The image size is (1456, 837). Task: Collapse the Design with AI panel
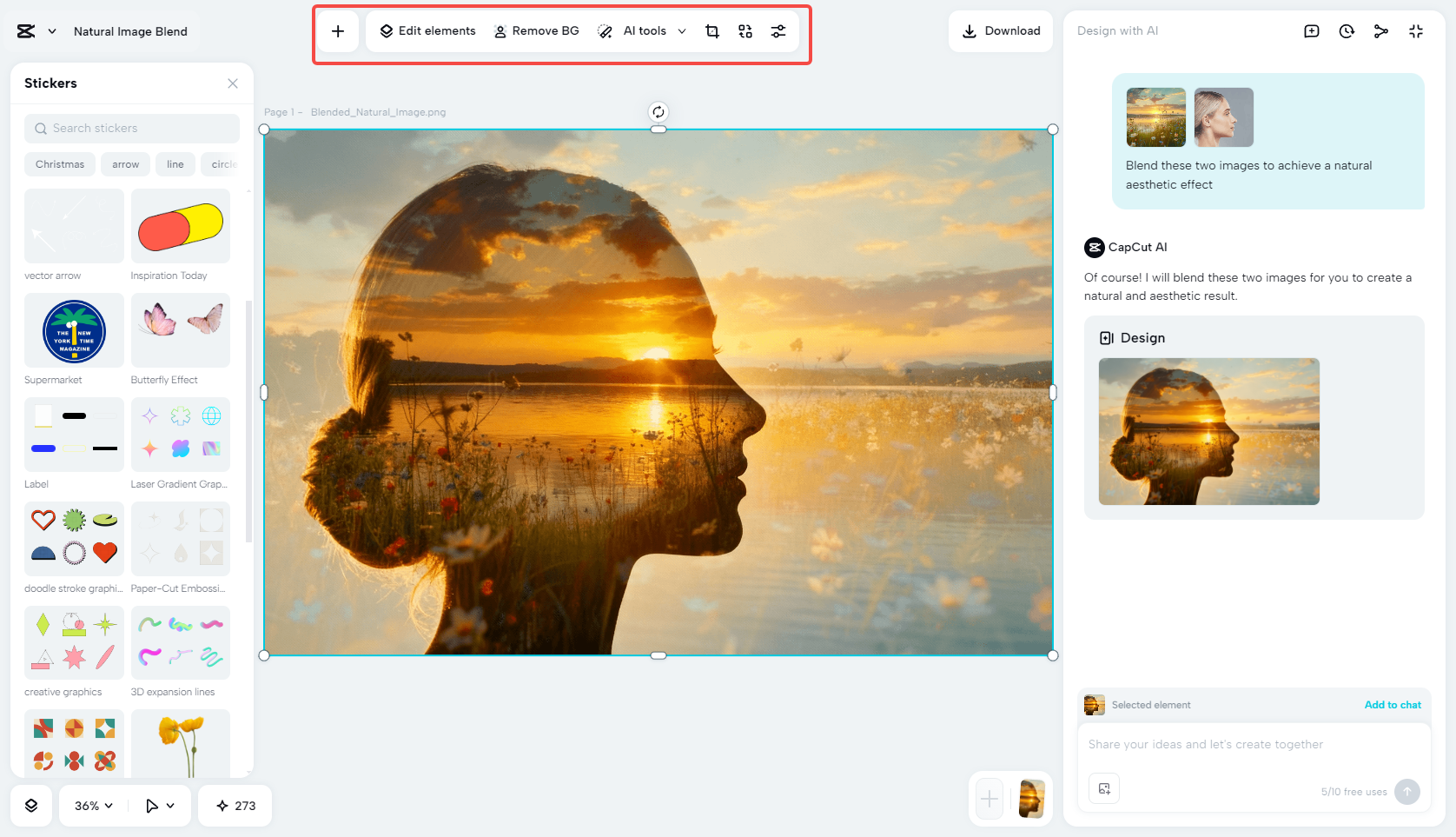coord(1416,30)
